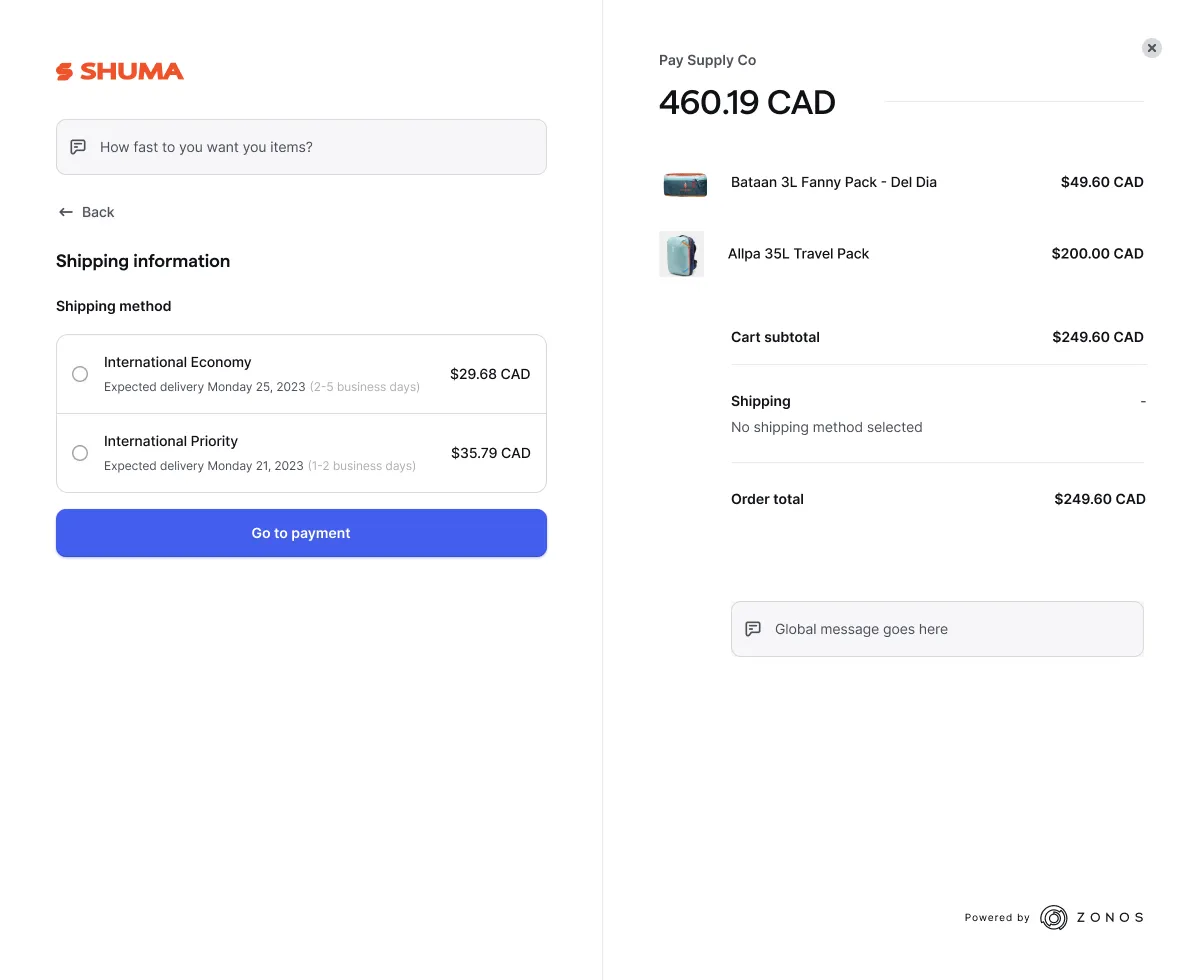Click the Zonos logo icon
Screen dimensions: 1200x980
pyautogui.click(x=1053, y=917)
